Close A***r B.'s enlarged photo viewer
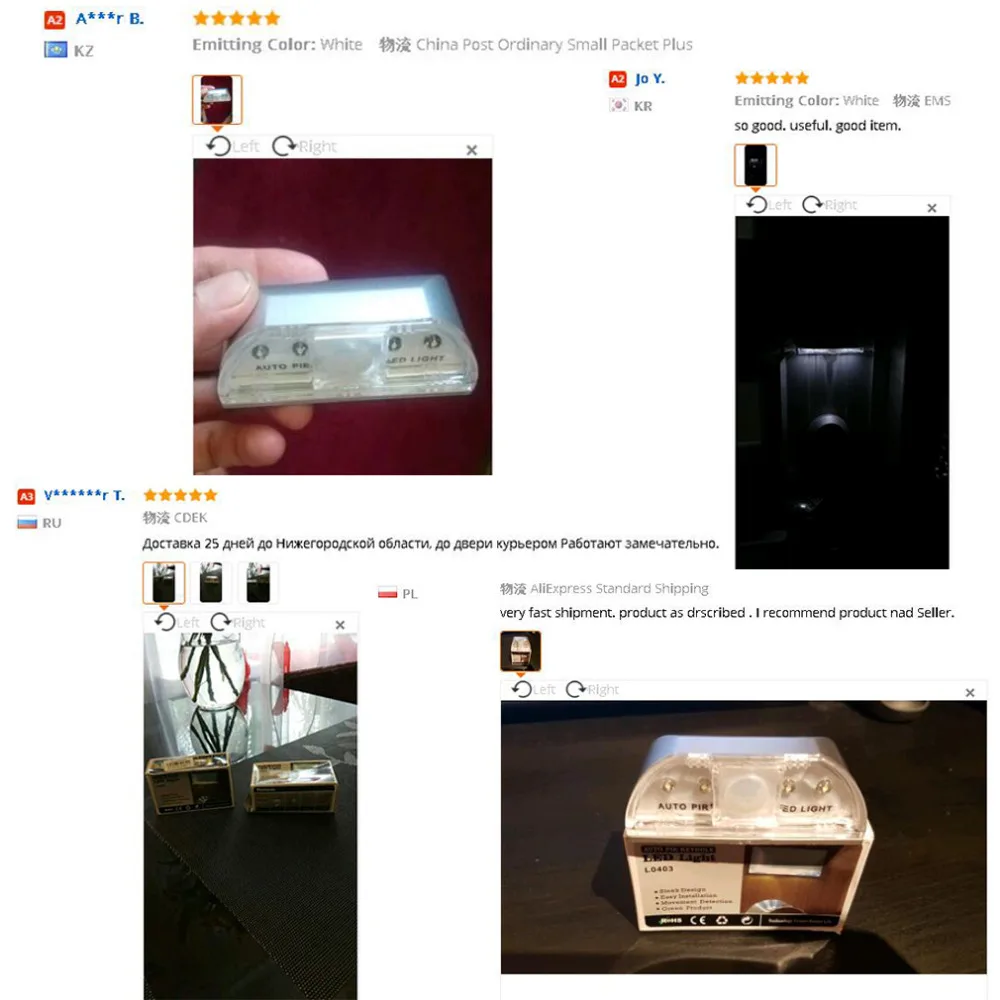This screenshot has width=1000, height=1000. 472,150
